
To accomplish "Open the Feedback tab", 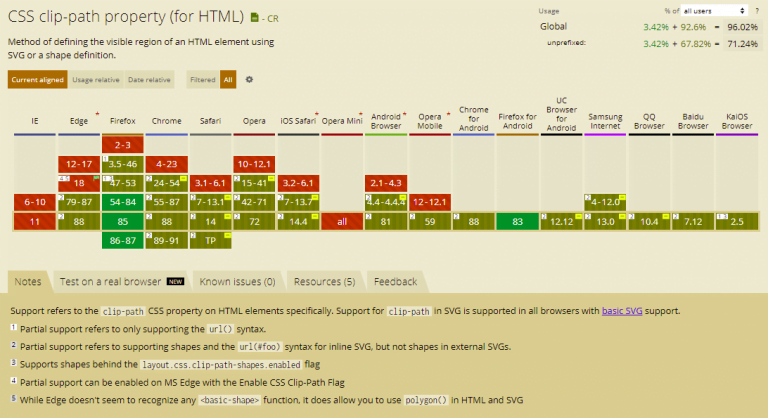I will pyautogui.click(x=395, y=282).
